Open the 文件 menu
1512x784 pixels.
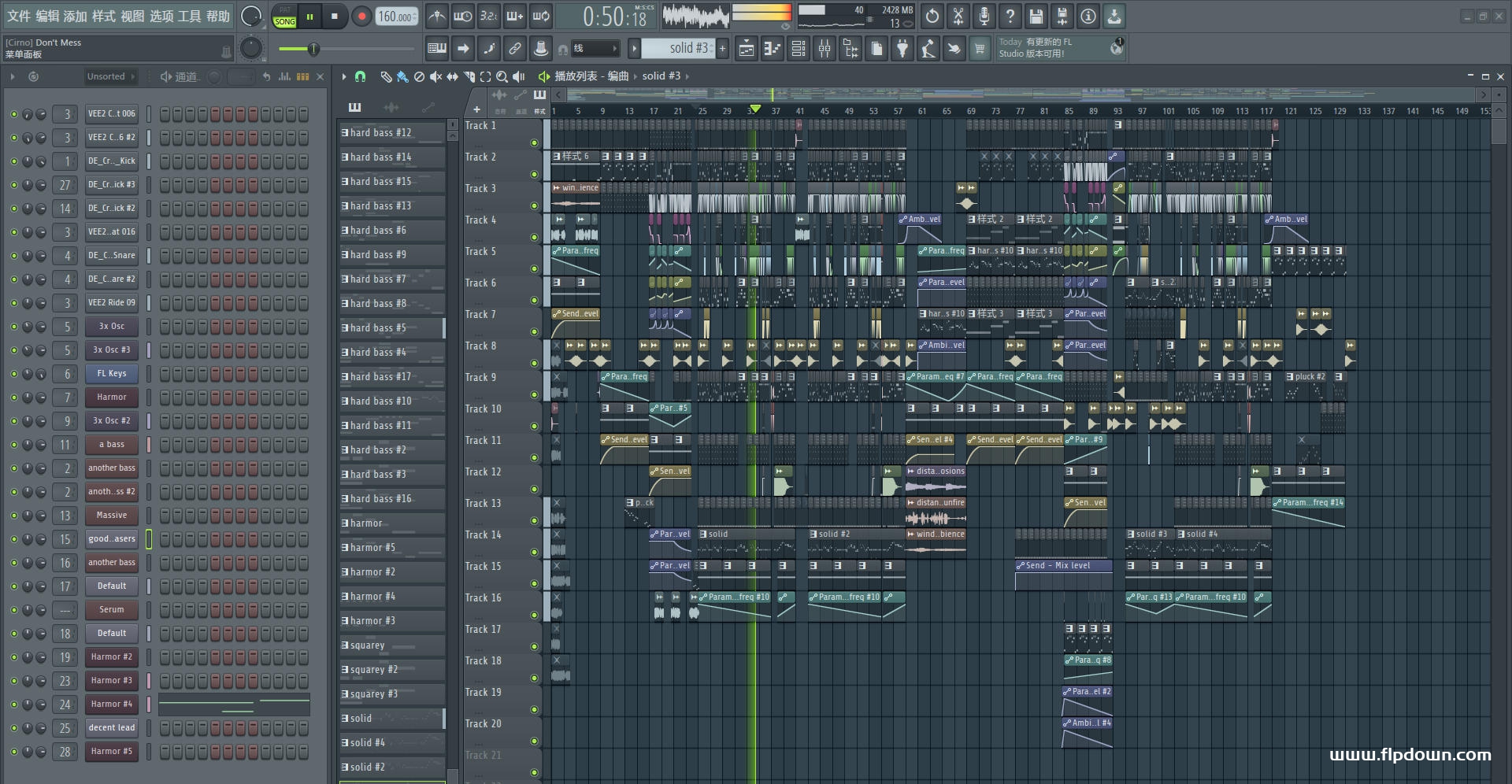coord(18,16)
